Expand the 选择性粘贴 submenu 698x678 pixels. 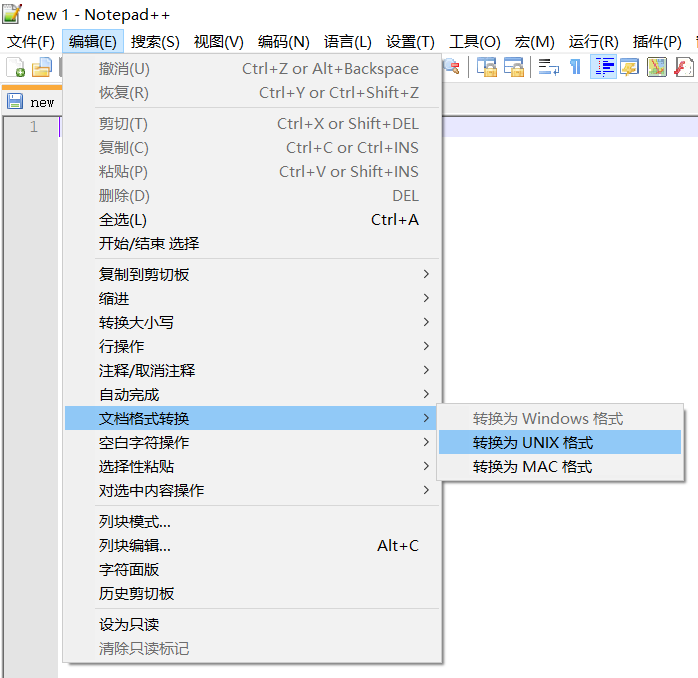pyautogui.click(x=253, y=467)
